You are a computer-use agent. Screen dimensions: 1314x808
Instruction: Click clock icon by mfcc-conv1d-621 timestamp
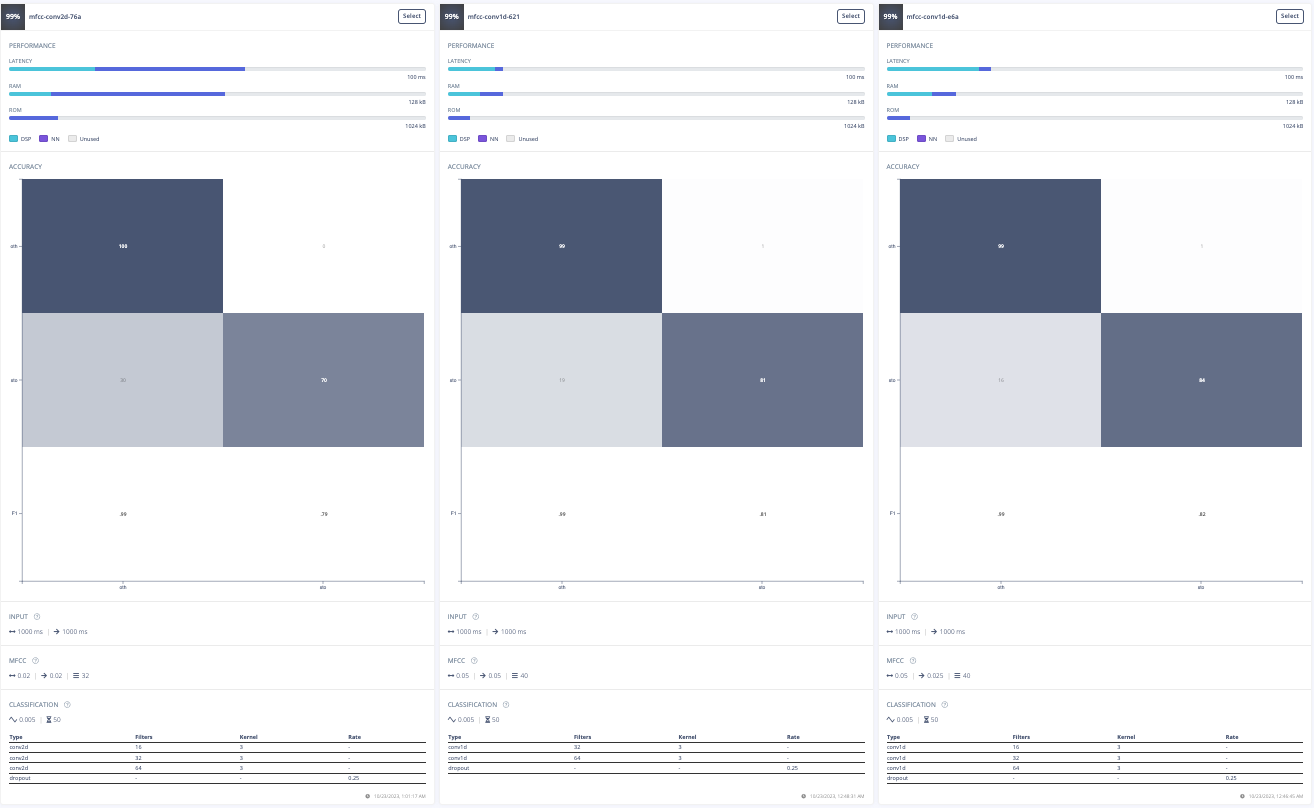[804, 796]
